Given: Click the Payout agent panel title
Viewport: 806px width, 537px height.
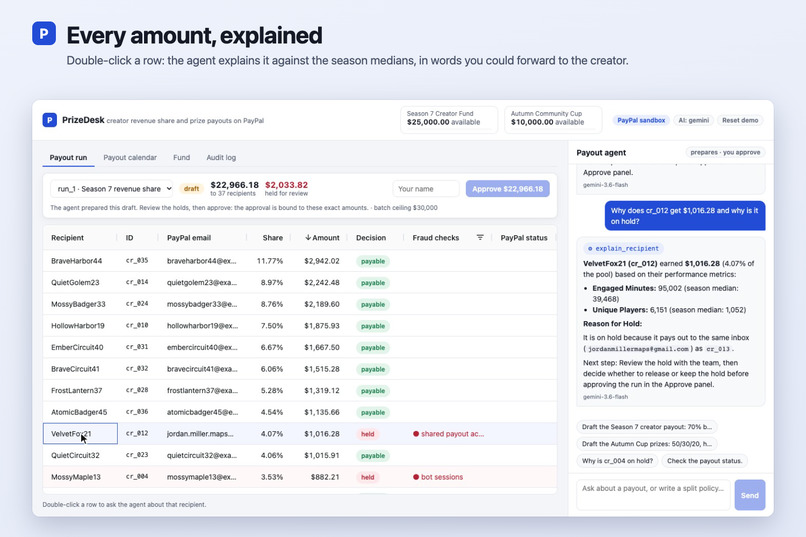Looking at the screenshot, I should click(601, 153).
